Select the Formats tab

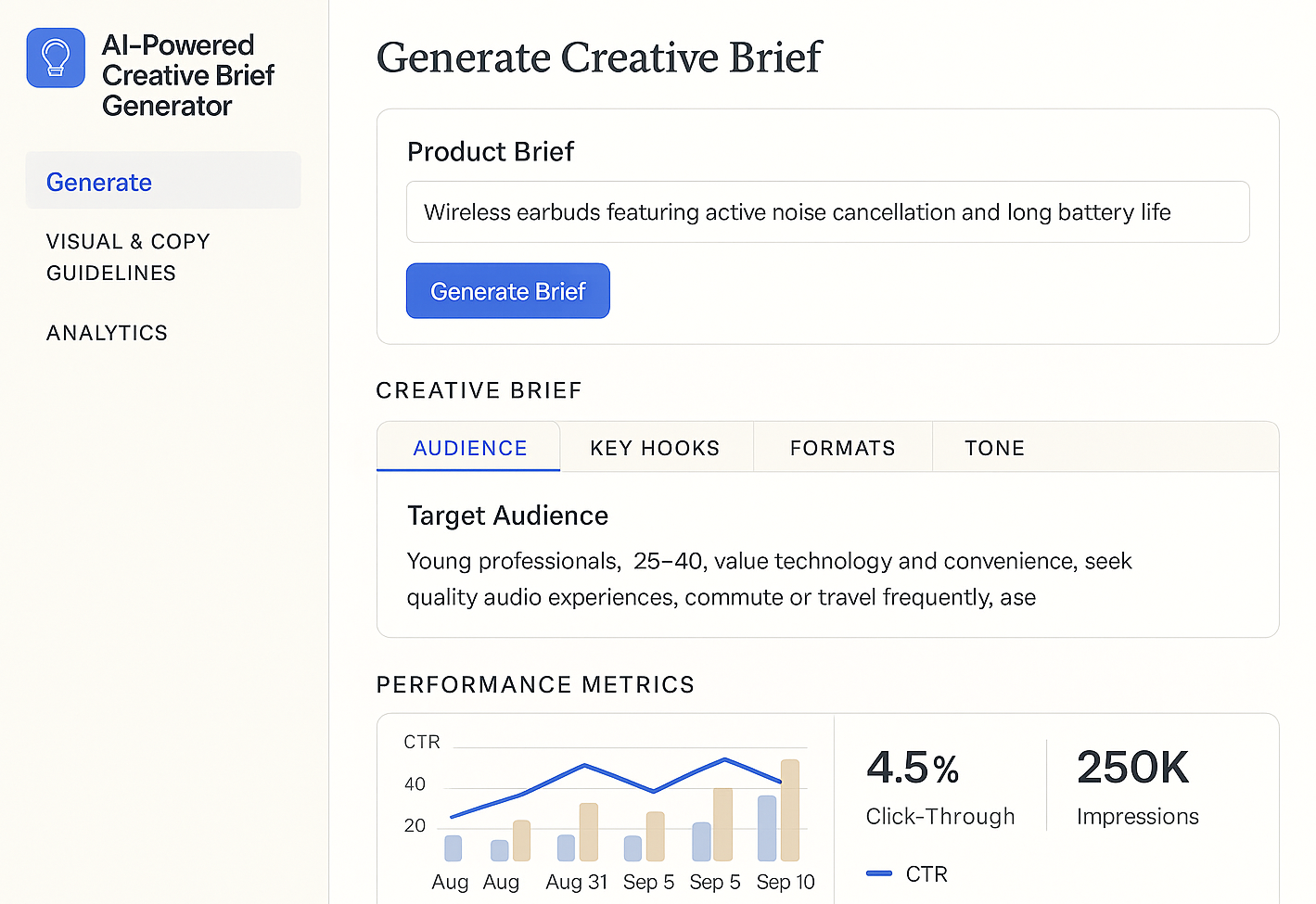(x=842, y=448)
